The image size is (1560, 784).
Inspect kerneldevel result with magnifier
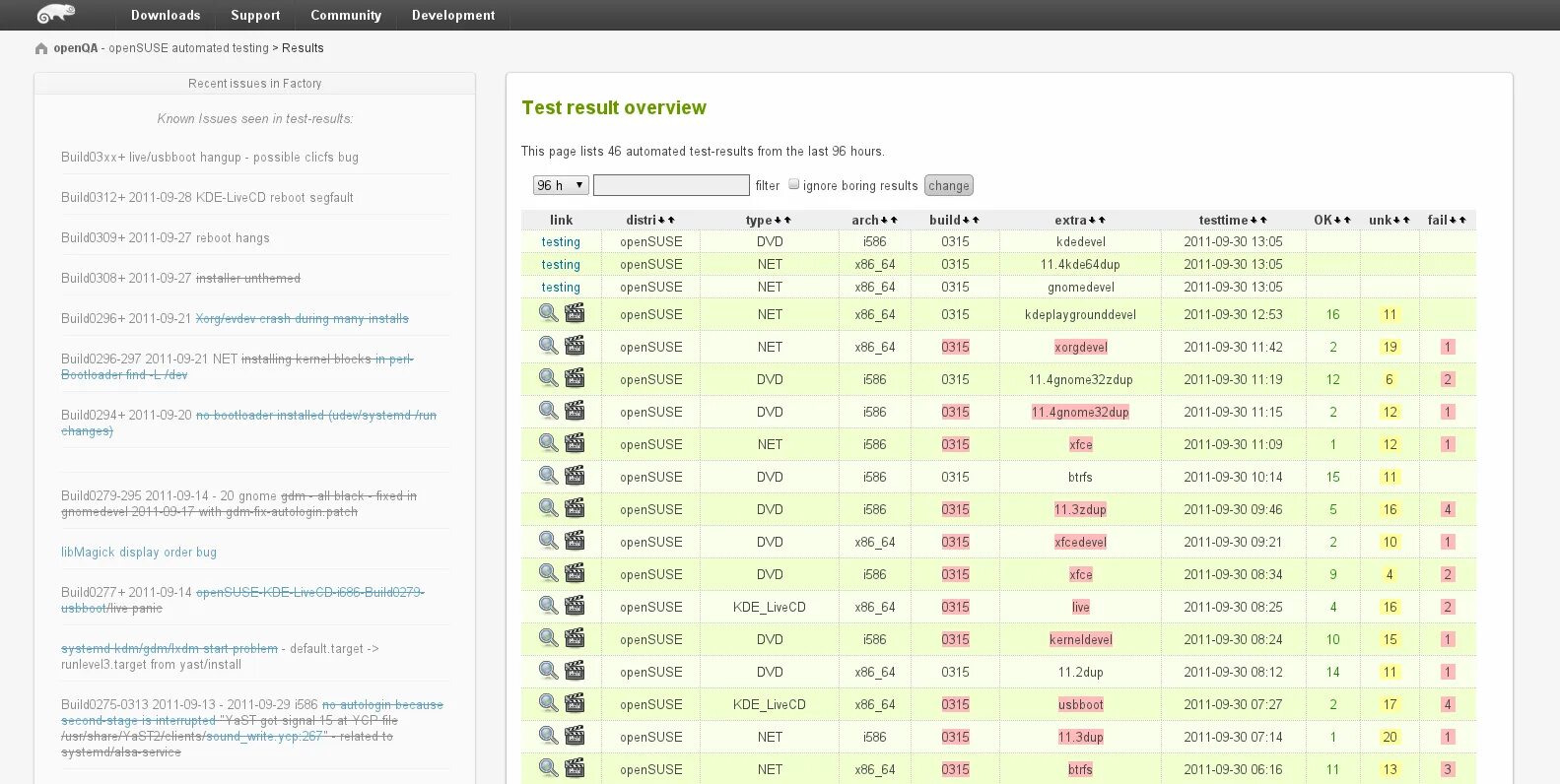pos(548,637)
